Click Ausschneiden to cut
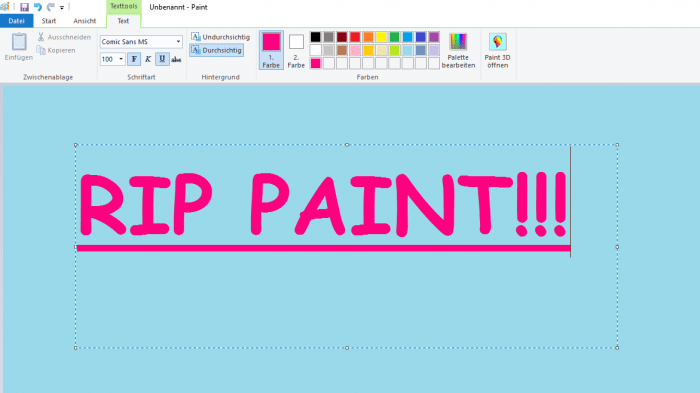The image size is (700, 393). 64,37
